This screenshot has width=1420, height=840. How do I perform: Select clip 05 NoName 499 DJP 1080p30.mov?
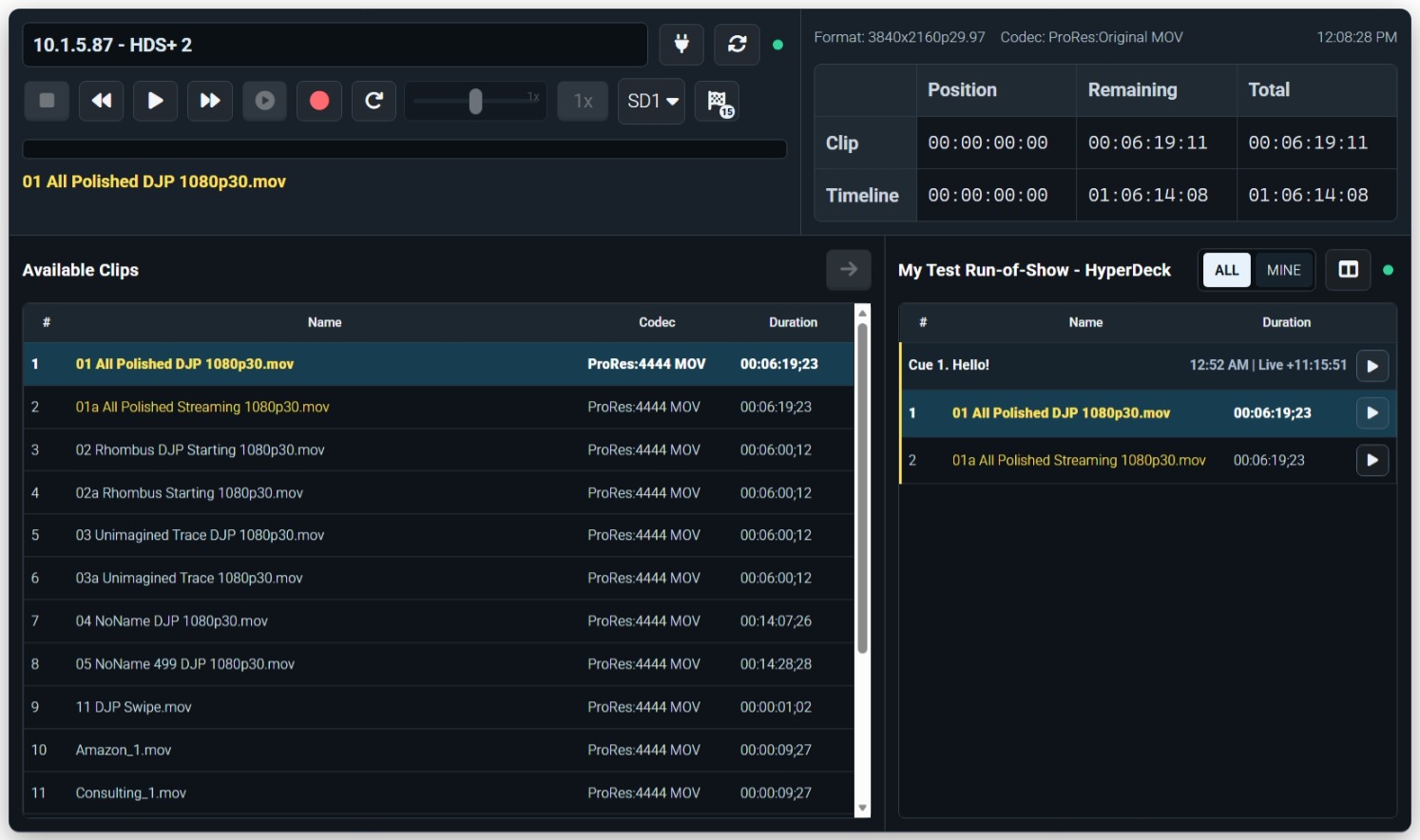click(439, 664)
